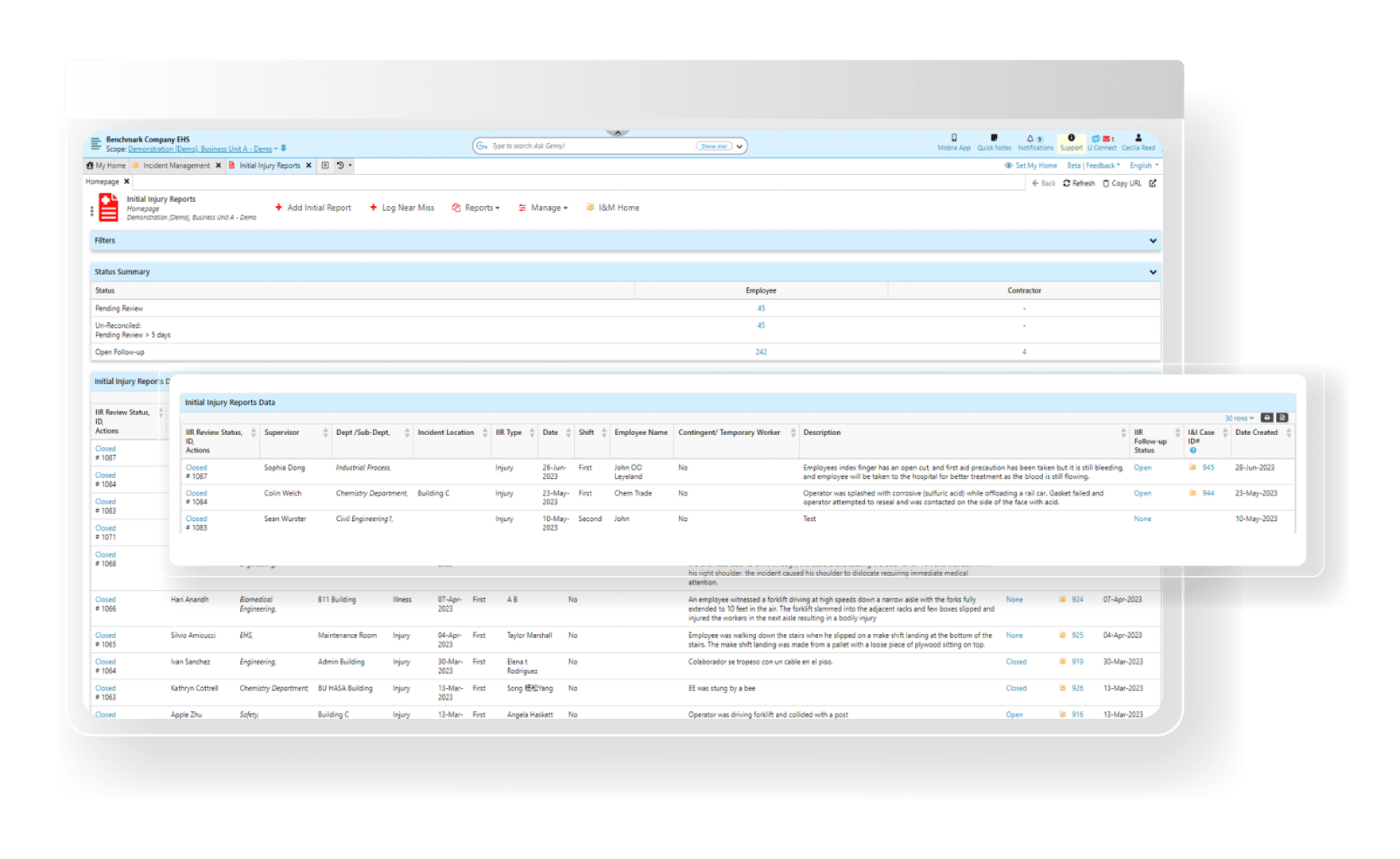Click the Sophia Dong supervisor cell
The width and height of the screenshot is (1400, 859).
click(285, 468)
